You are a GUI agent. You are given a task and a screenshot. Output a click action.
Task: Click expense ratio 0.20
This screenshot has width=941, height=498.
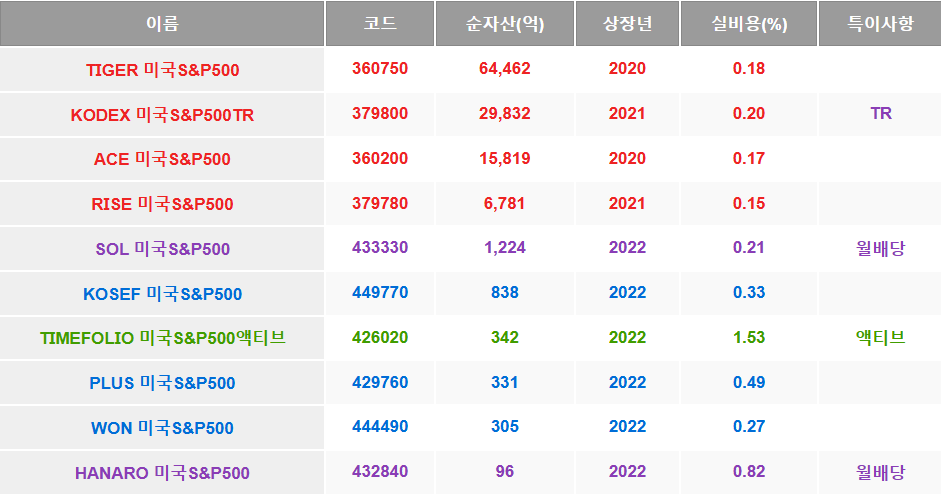(x=749, y=113)
